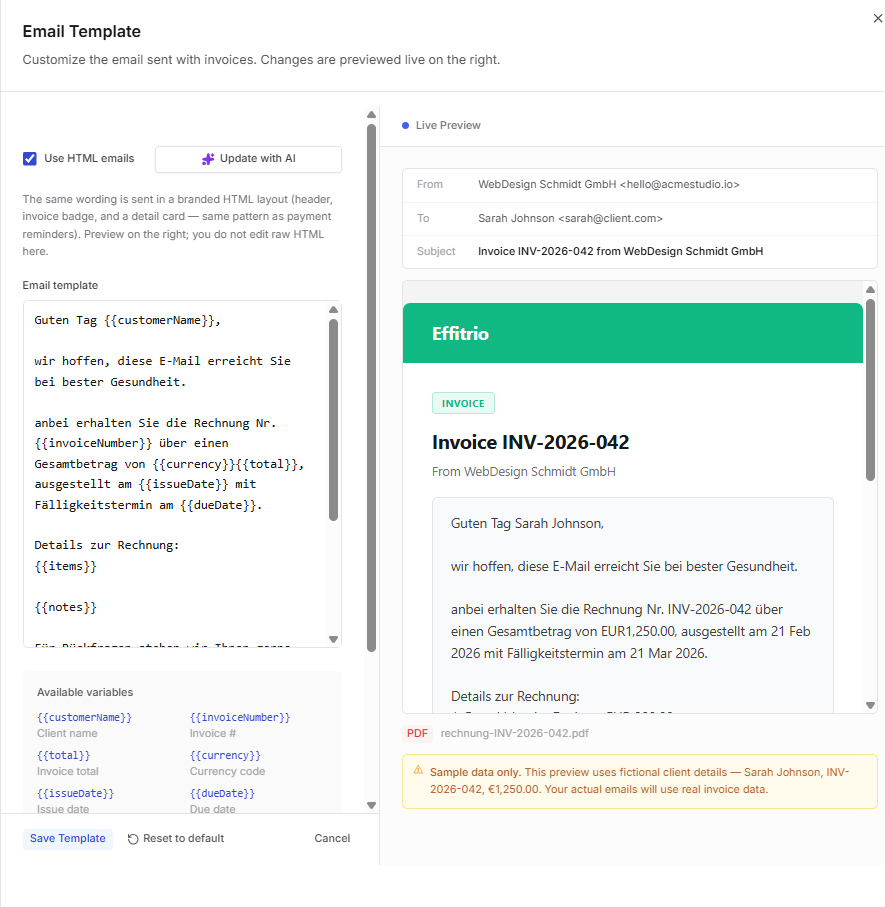Click the 'Client name' variable description
Viewport: 885px width, 907px height.
coord(67,733)
